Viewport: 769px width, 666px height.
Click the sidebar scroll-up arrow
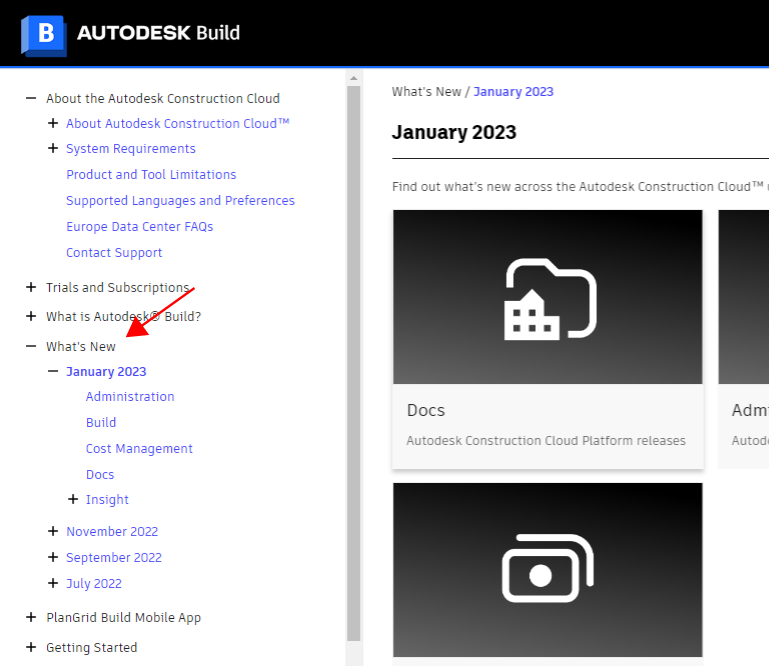coord(354,78)
